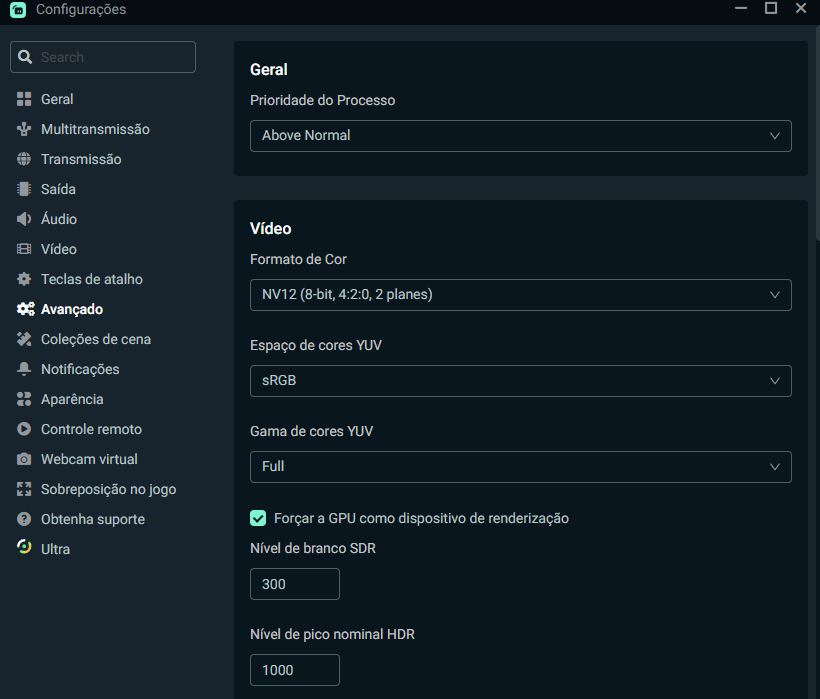
Task: Go to the Saída settings section
Action: (58, 189)
